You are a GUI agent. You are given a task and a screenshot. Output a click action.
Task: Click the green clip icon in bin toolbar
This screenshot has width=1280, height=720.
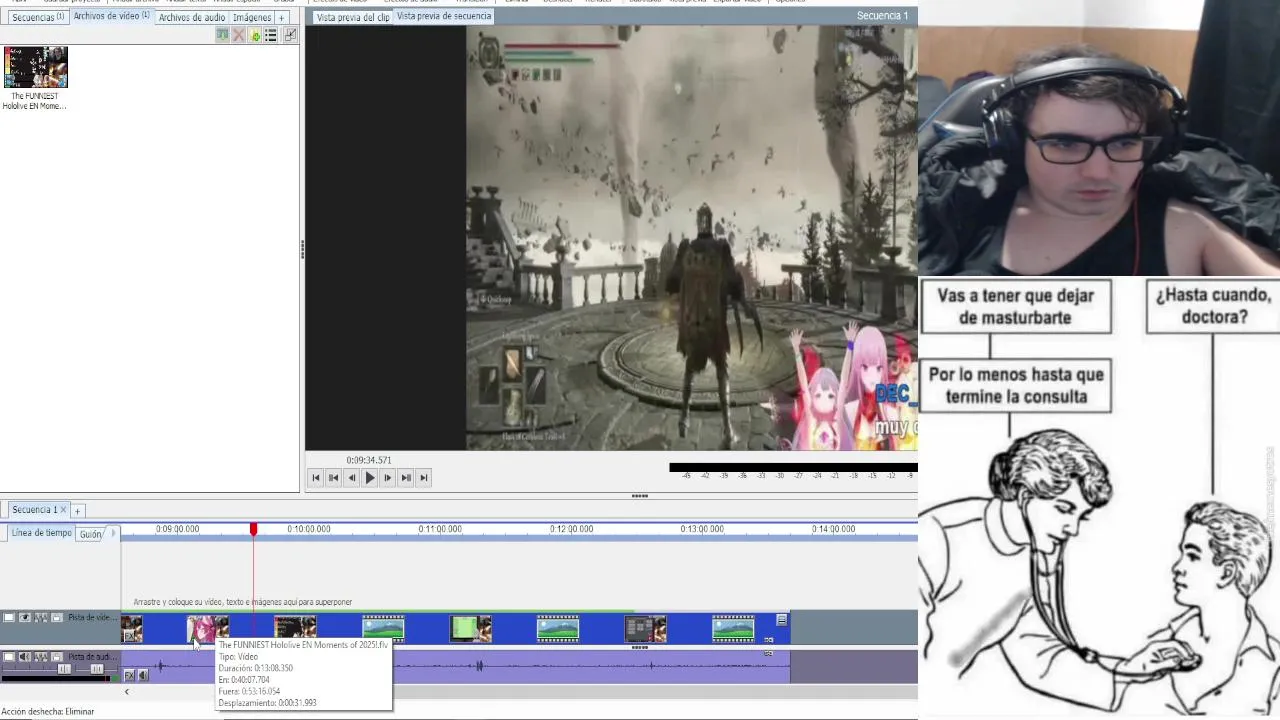(222, 35)
